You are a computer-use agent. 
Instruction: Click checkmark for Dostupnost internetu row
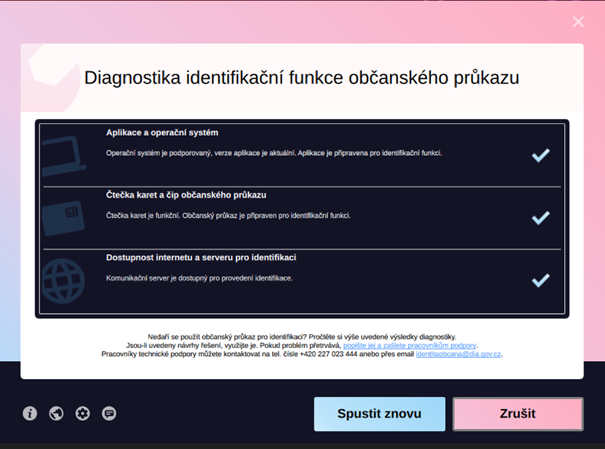[x=541, y=280]
